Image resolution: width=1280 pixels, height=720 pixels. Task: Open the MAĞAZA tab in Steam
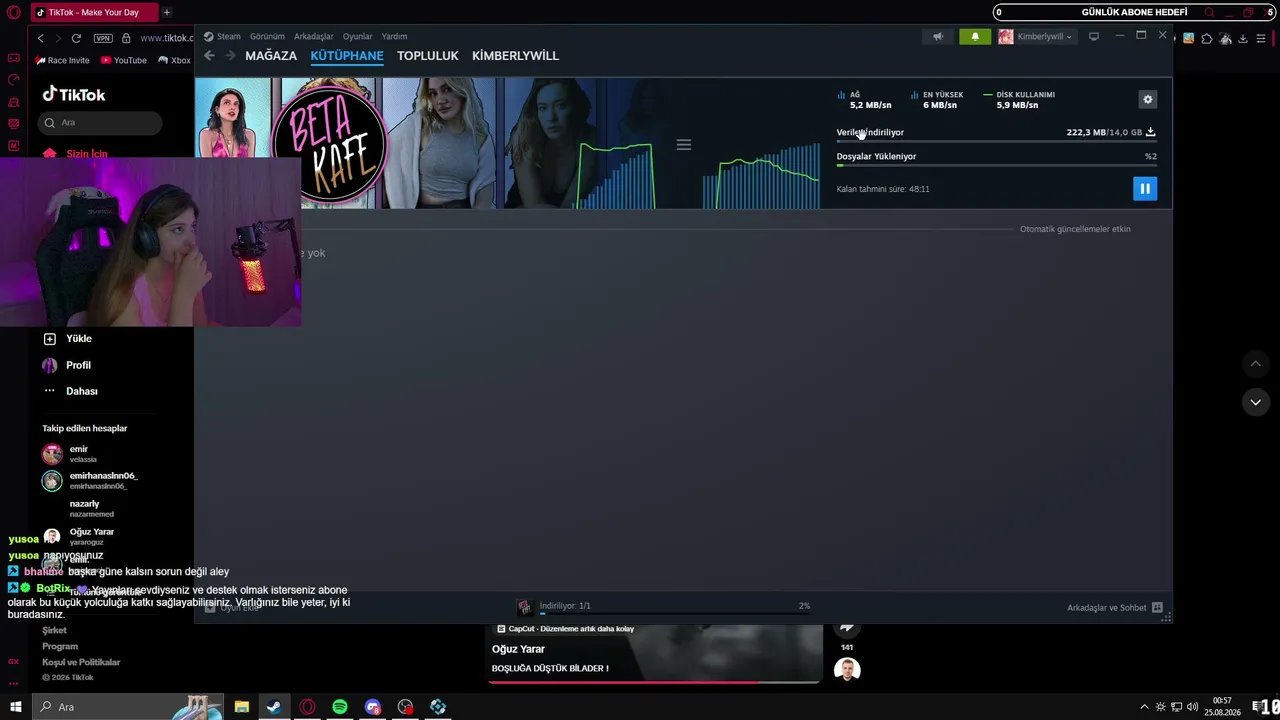coord(271,56)
